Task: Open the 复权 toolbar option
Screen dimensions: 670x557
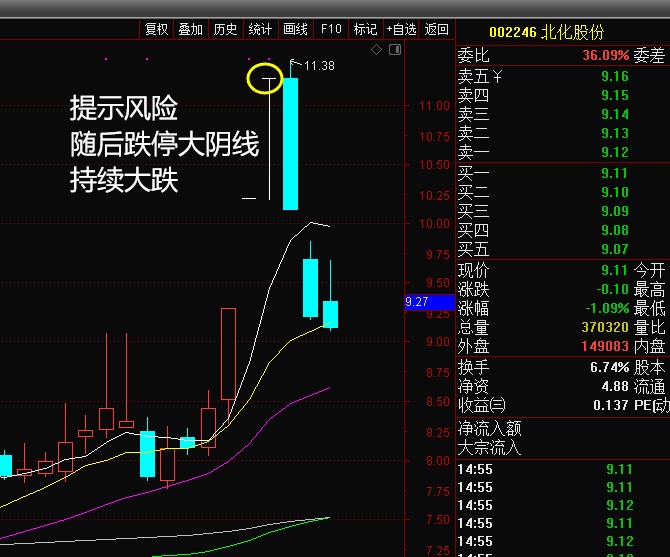Action: [x=156, y=29]
